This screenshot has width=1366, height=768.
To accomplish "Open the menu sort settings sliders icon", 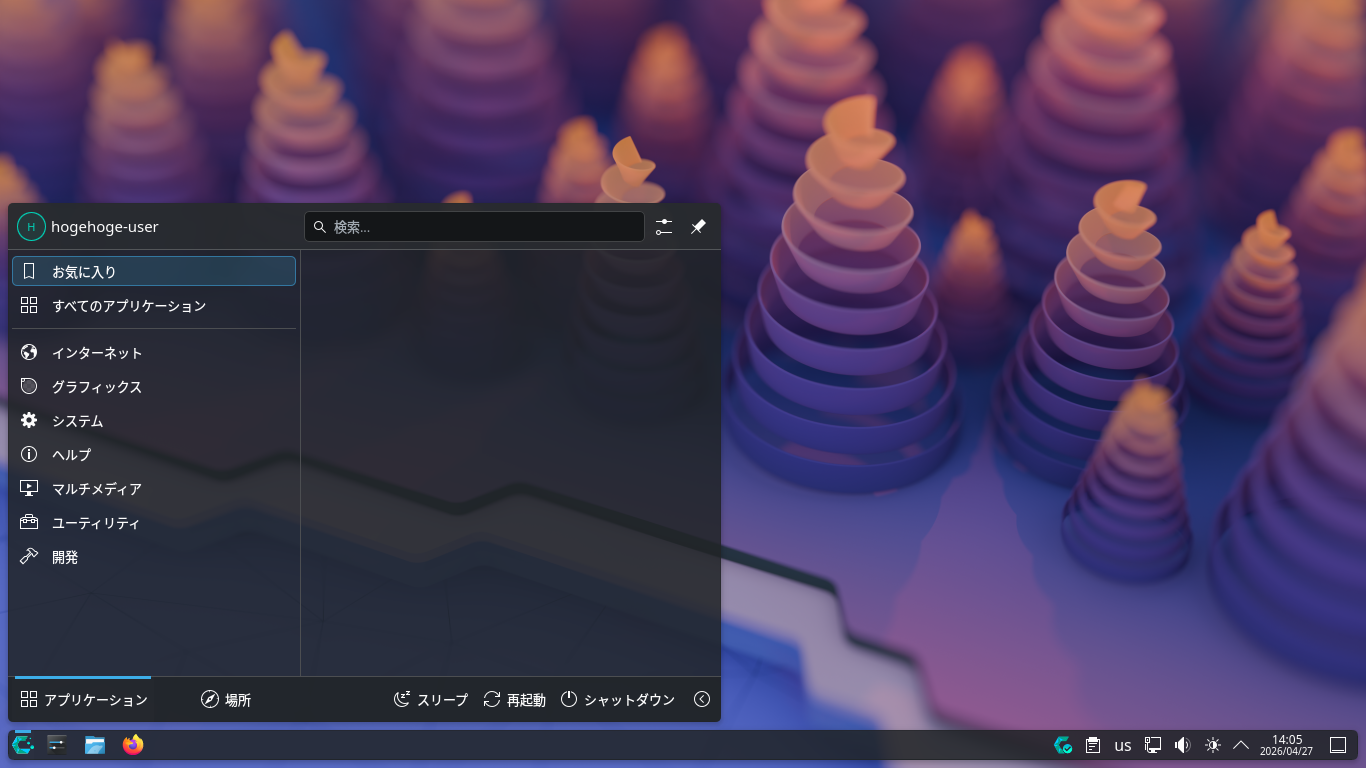I will click(x=663, y=226).
